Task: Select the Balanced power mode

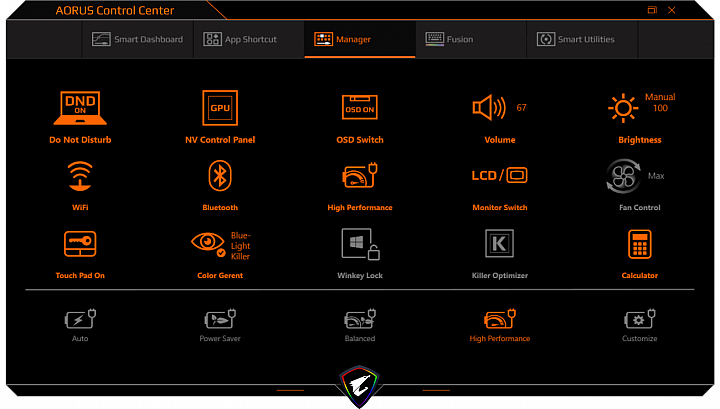Action: [x=360, y=325]
